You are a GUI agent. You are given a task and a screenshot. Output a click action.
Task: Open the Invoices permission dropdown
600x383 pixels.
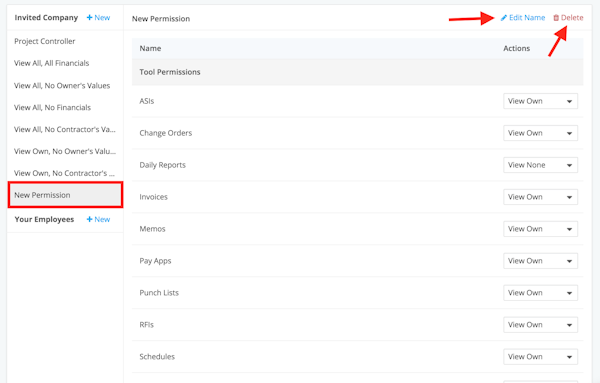pyautogui.click(x=540, y=197)
